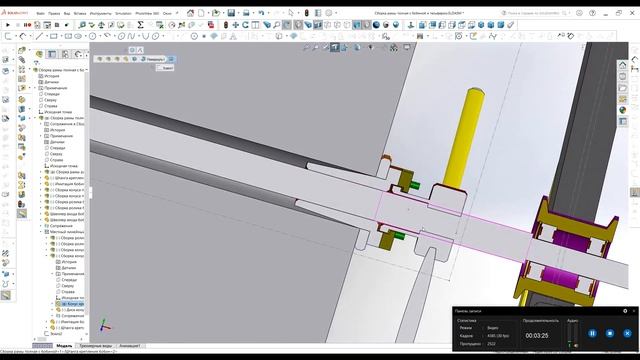
Task: Click the Print icon
Action: coord(246,13)
